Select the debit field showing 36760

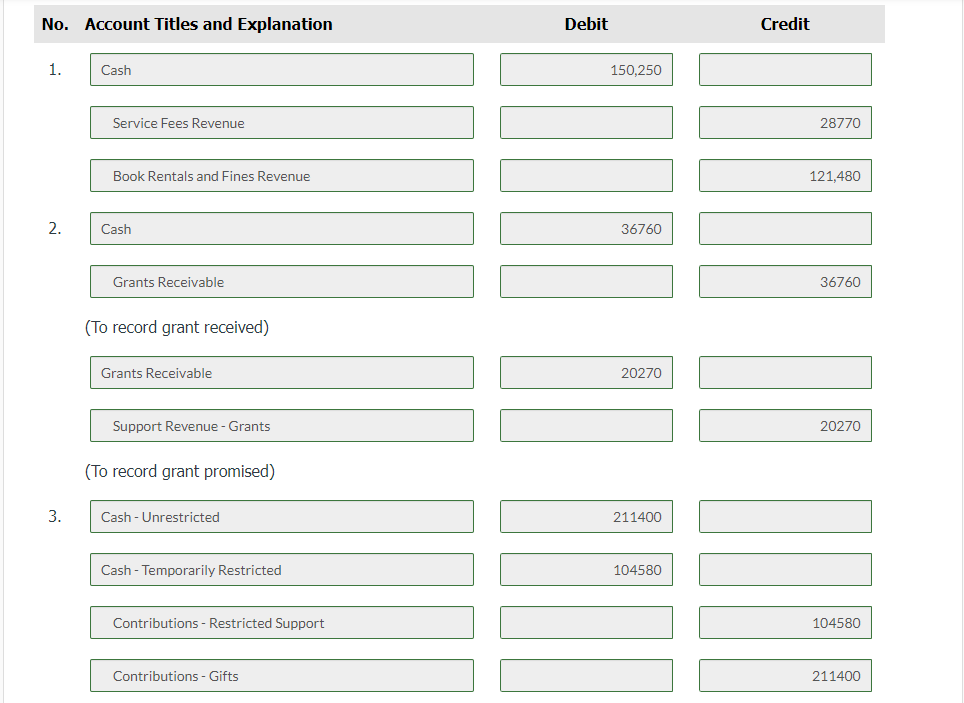pos(586,228)
